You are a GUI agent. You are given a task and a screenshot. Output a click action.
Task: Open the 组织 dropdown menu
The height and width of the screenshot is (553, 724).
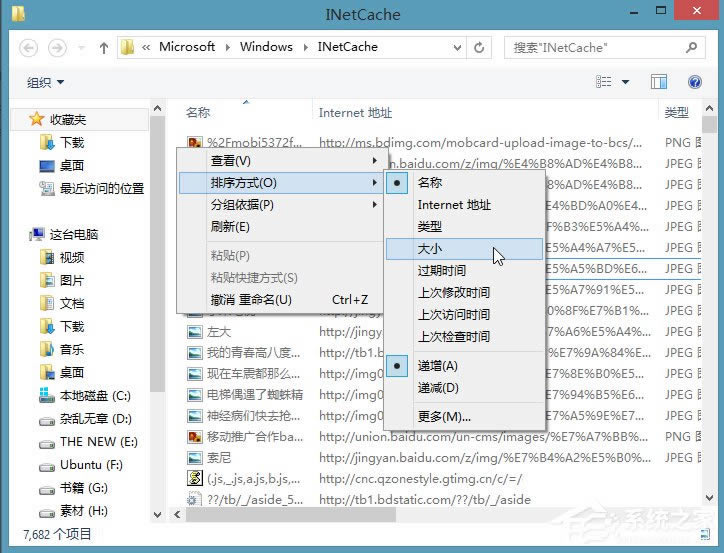click(45, 83)
